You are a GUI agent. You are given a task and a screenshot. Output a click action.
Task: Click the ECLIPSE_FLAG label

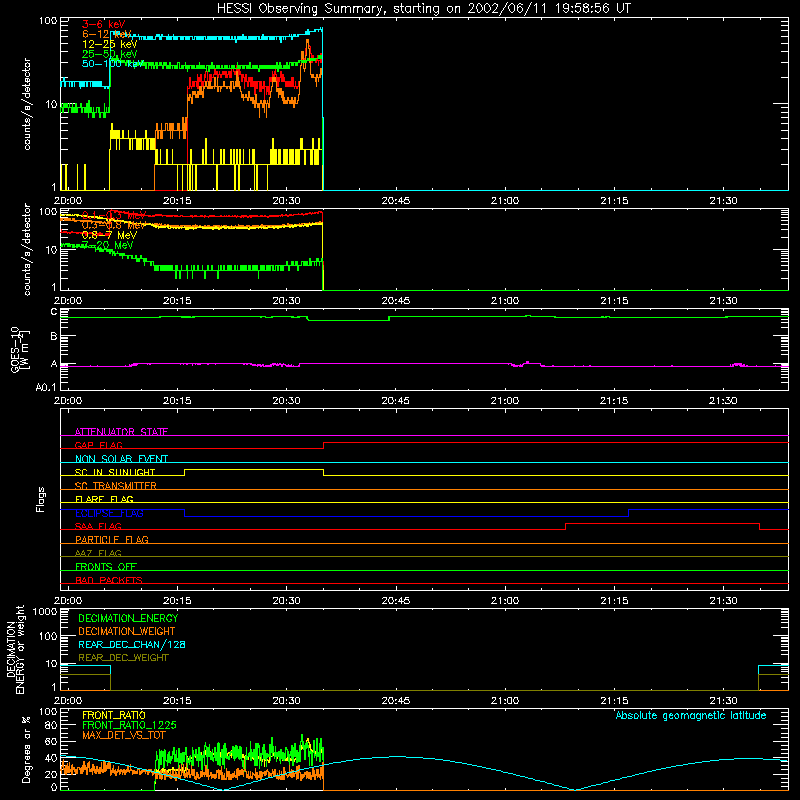(109, 513)
